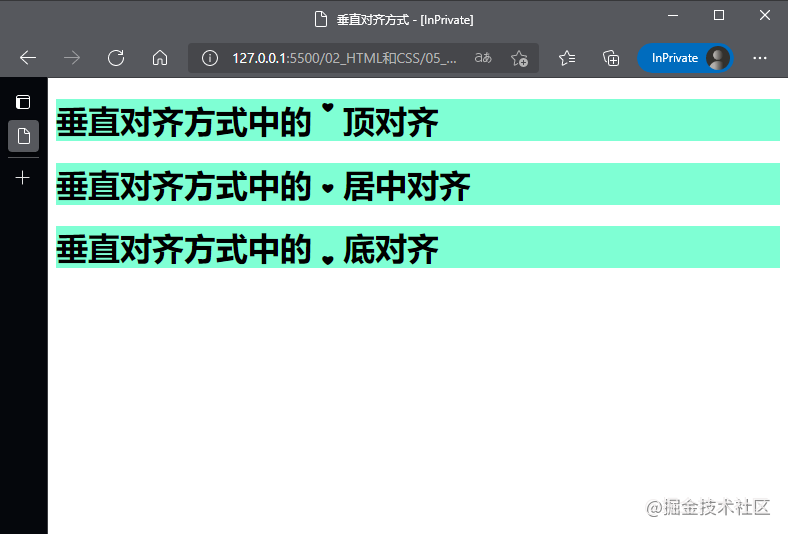The image size is (788, 534).
Task: Open the Collections panel
Action: coord(611,58)
